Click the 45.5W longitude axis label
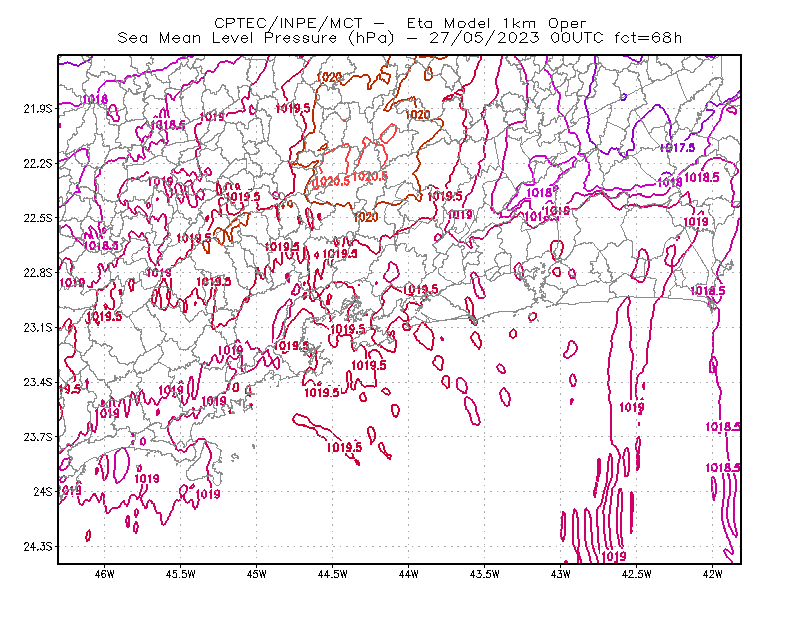 [181, 574]
